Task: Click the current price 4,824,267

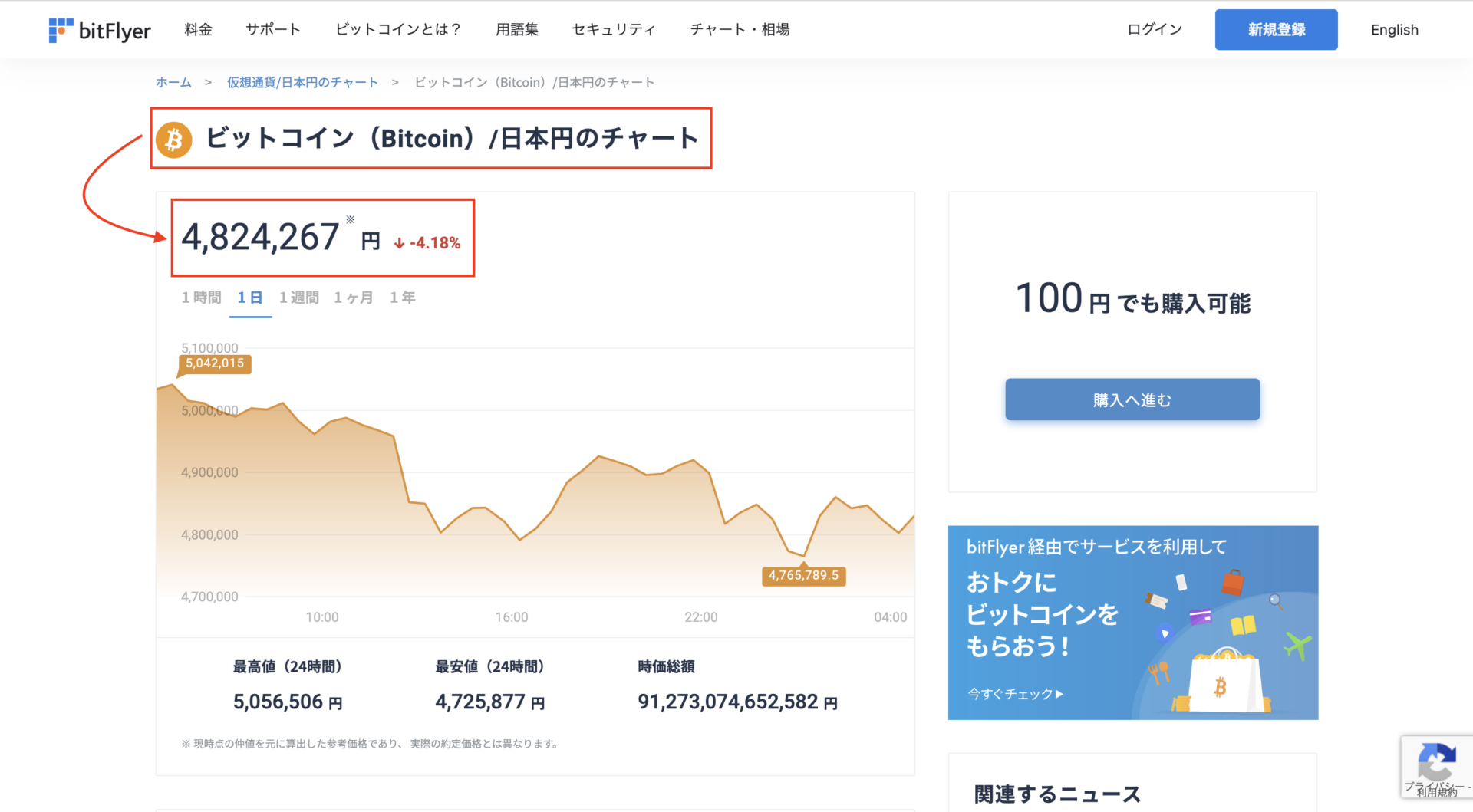Action: coord(260,237)
